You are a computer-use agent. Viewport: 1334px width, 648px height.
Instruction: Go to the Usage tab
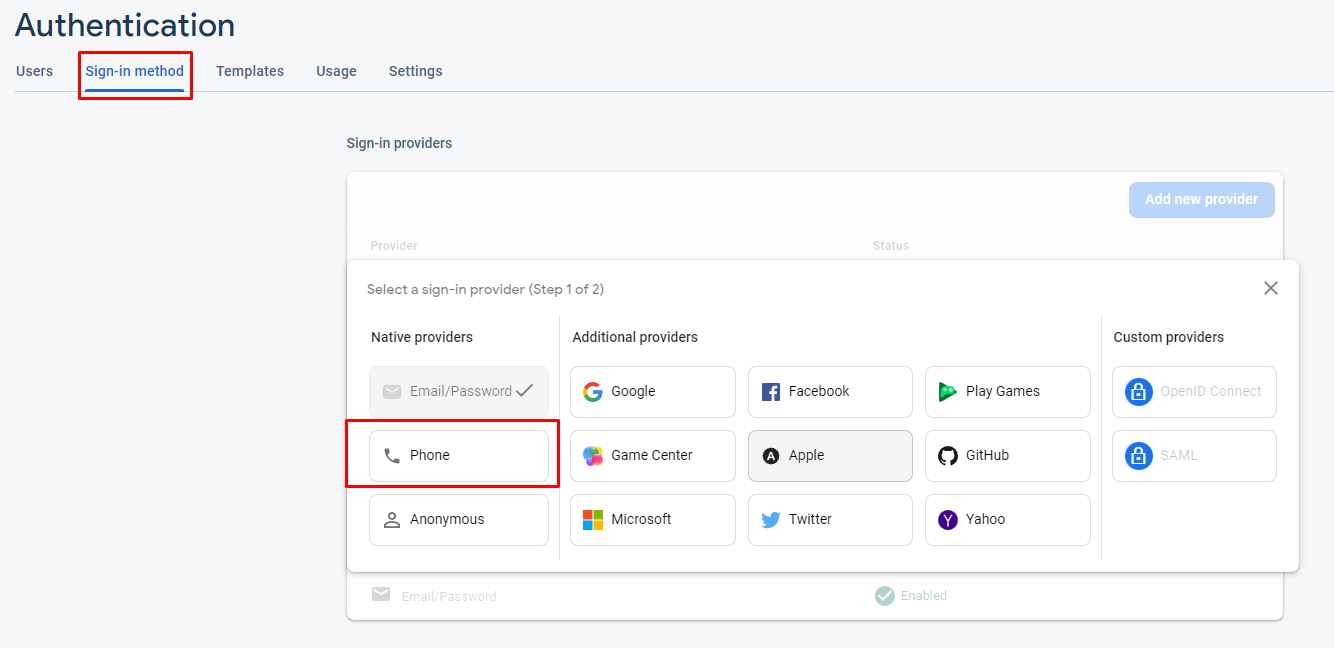click(x=336, y=71)
